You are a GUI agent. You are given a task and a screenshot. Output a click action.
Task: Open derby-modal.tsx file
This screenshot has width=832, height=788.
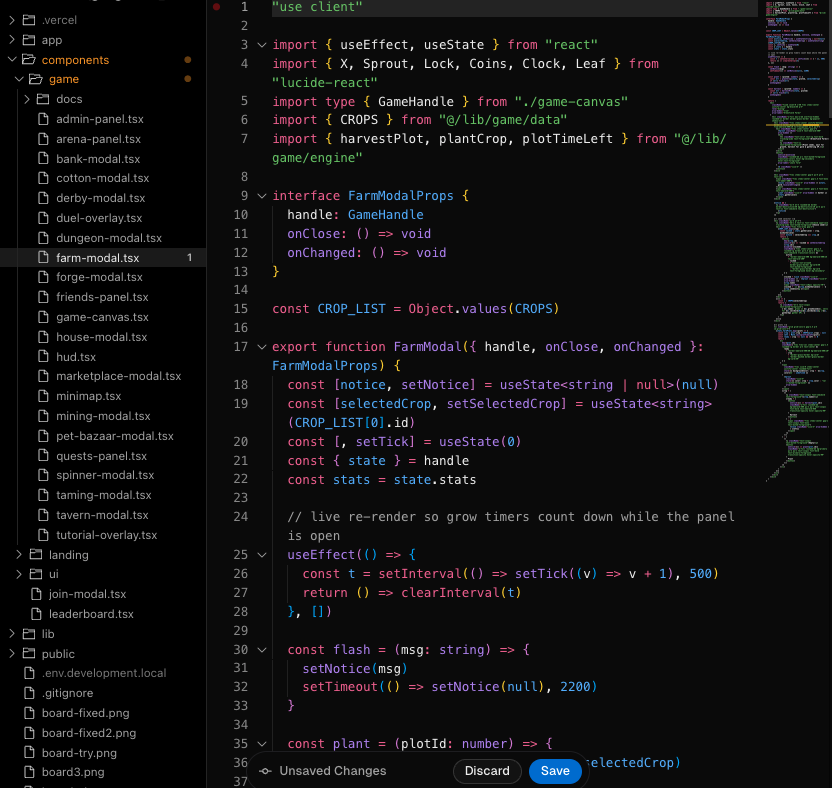[x=101, y=198]
